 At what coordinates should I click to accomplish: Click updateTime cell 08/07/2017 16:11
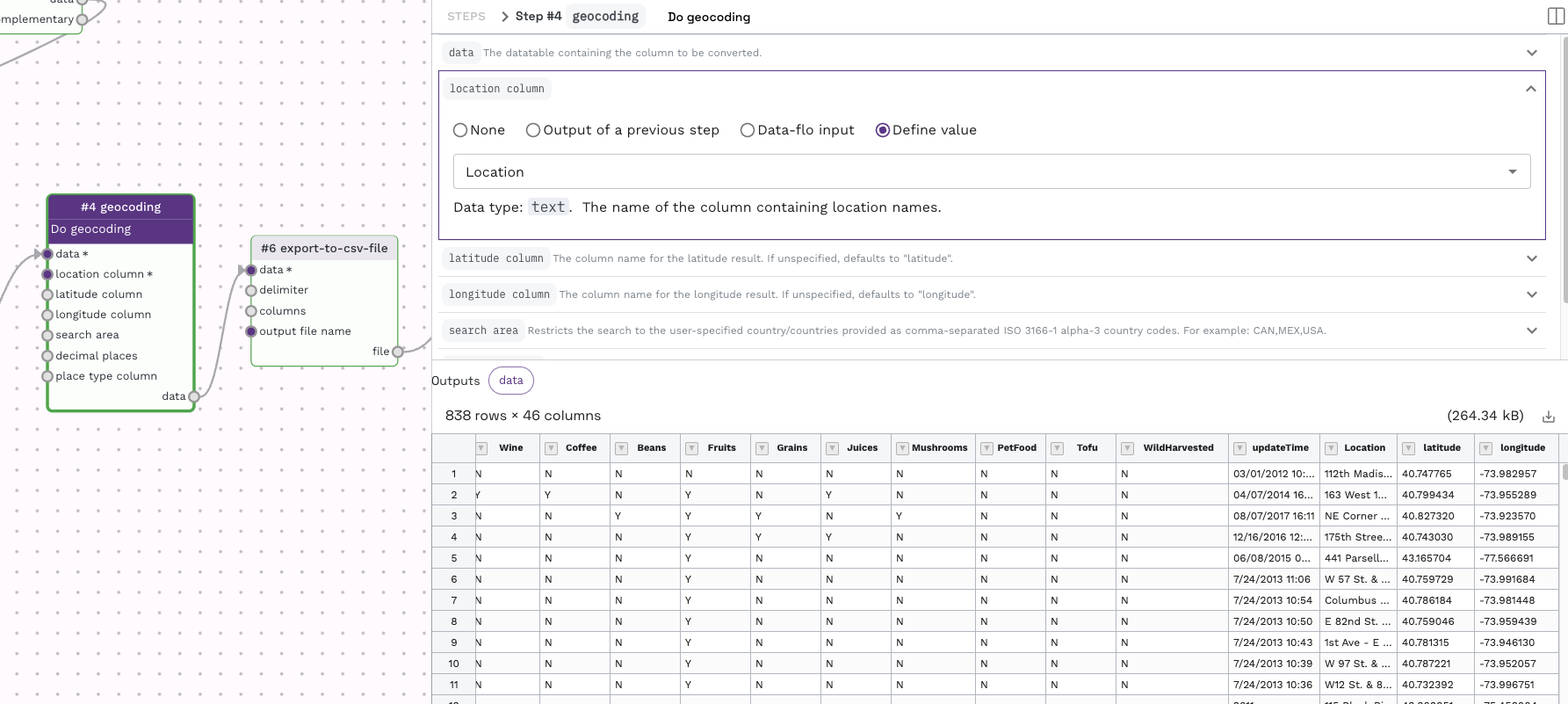tap(1274, 516)
